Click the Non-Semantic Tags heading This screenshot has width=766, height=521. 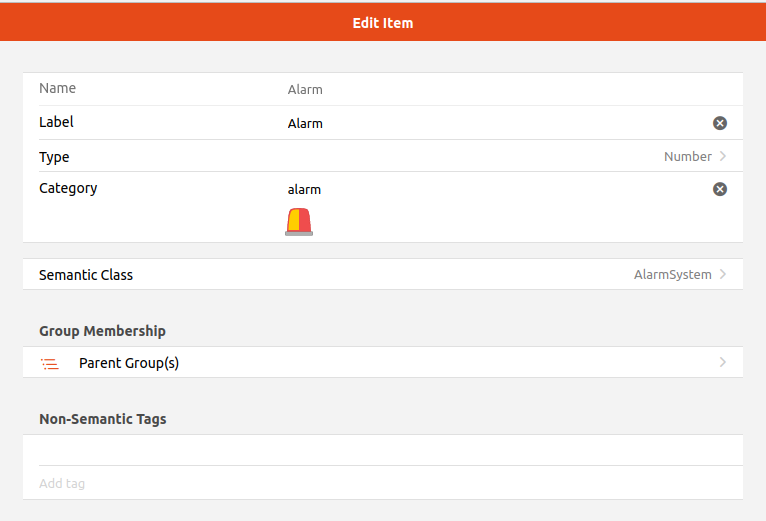pos(103,419)
